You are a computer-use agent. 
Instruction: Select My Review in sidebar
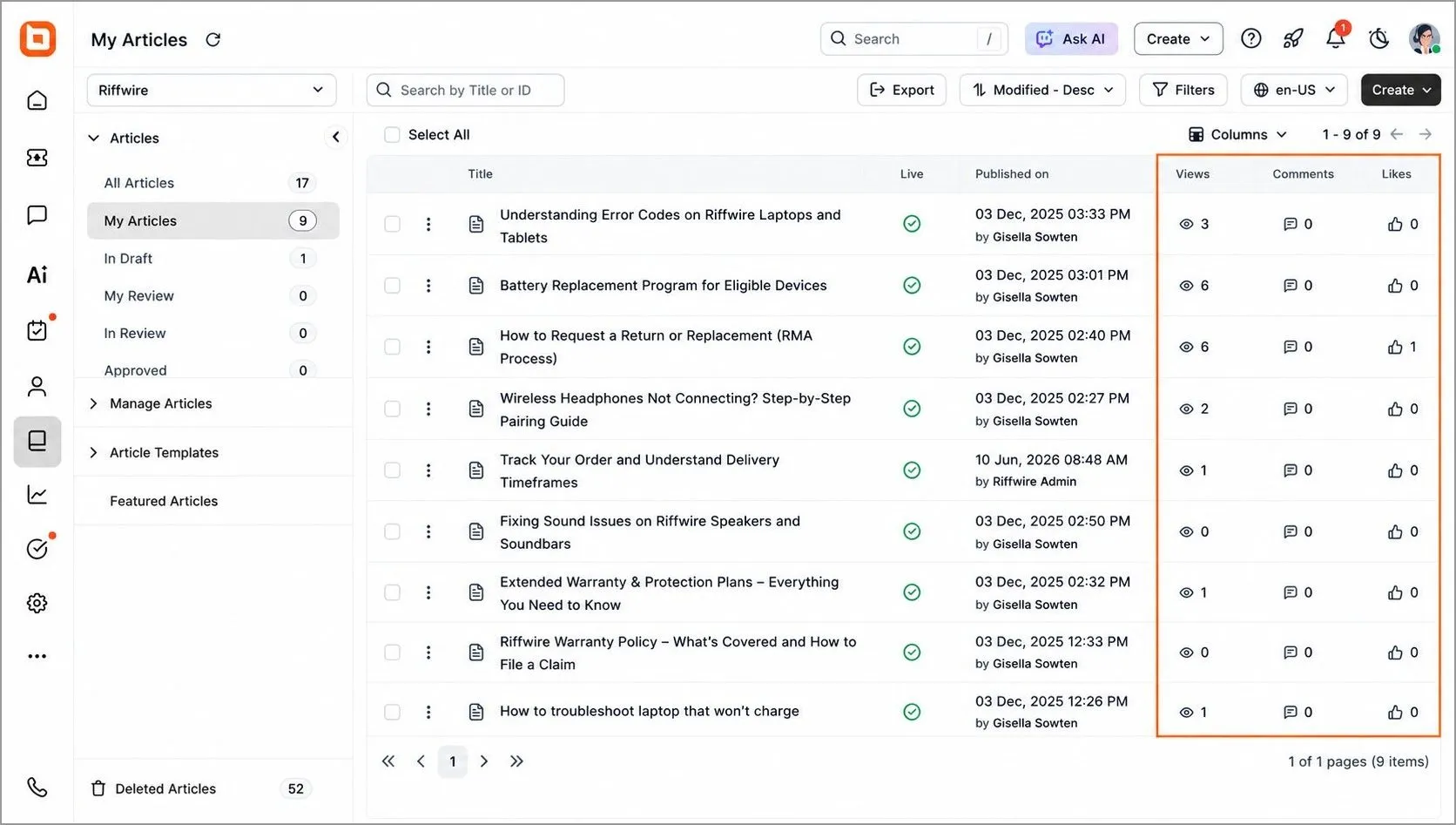coord(212,295)
